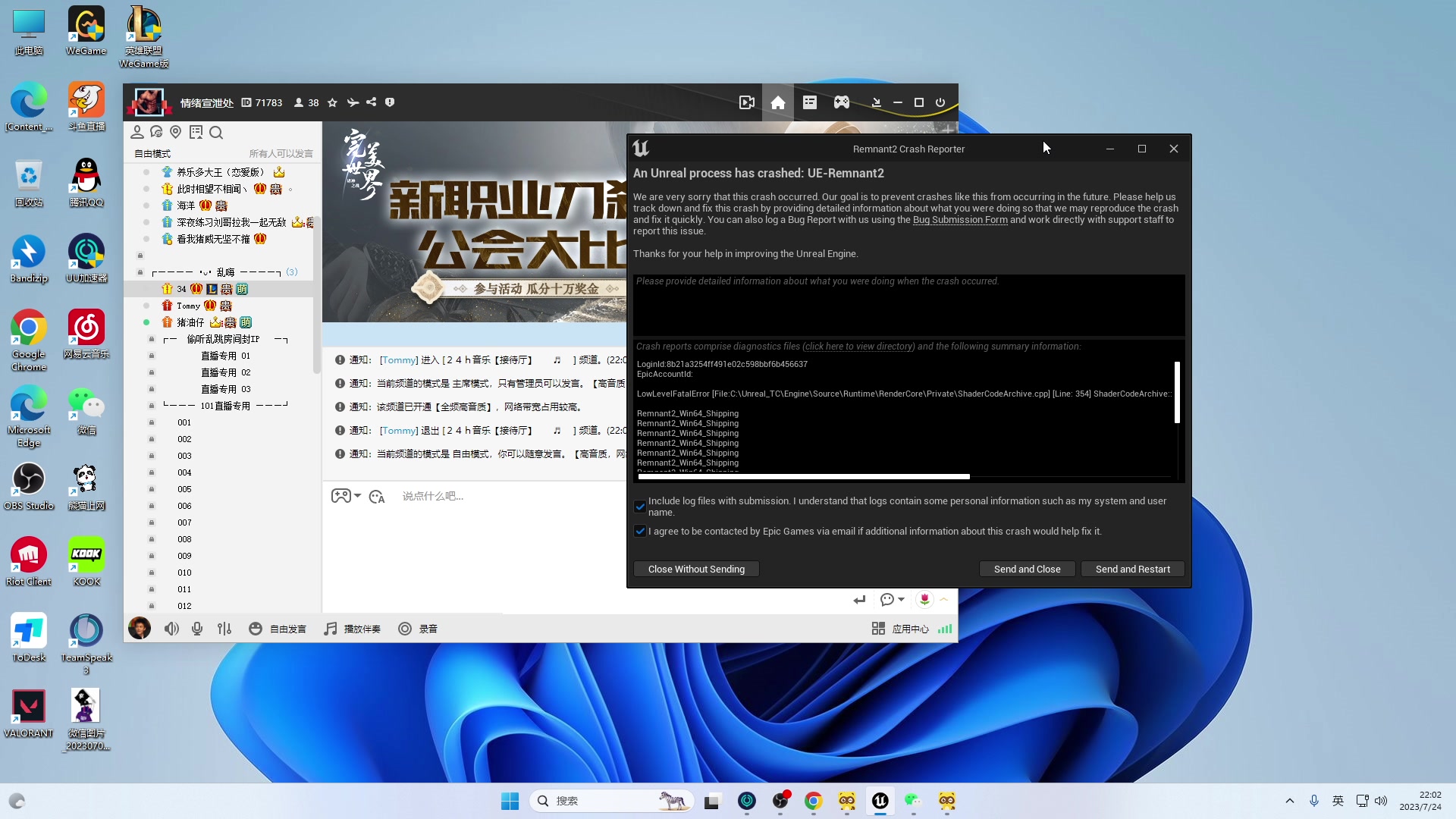The width and height of the screenshot is (1456, 819).
Task: Click the speaker volume icon in bottom bar
Action: click(171, 629)
